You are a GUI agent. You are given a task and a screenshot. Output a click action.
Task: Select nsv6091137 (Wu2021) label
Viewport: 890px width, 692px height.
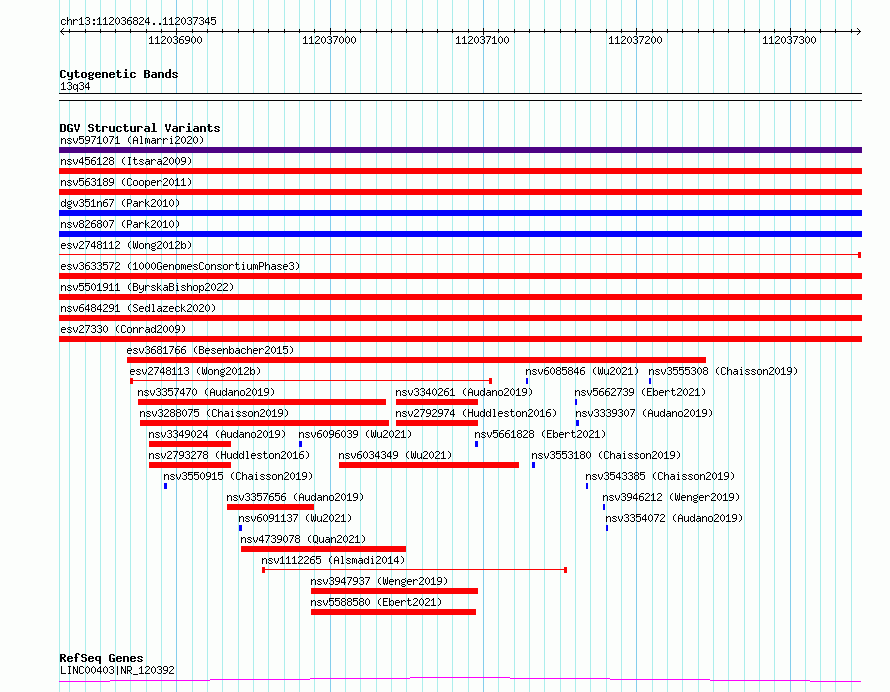point(295,518)
